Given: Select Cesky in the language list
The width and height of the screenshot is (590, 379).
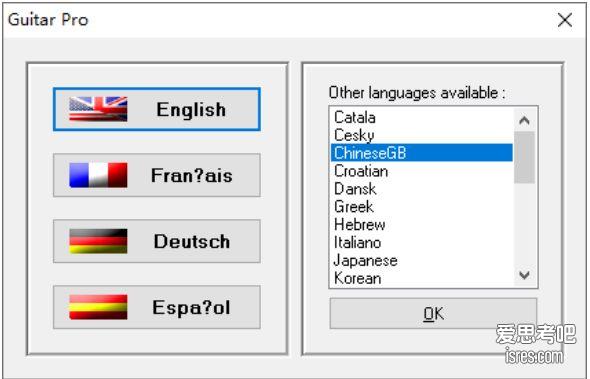Looking at the screenshot, I should (421, 135).
